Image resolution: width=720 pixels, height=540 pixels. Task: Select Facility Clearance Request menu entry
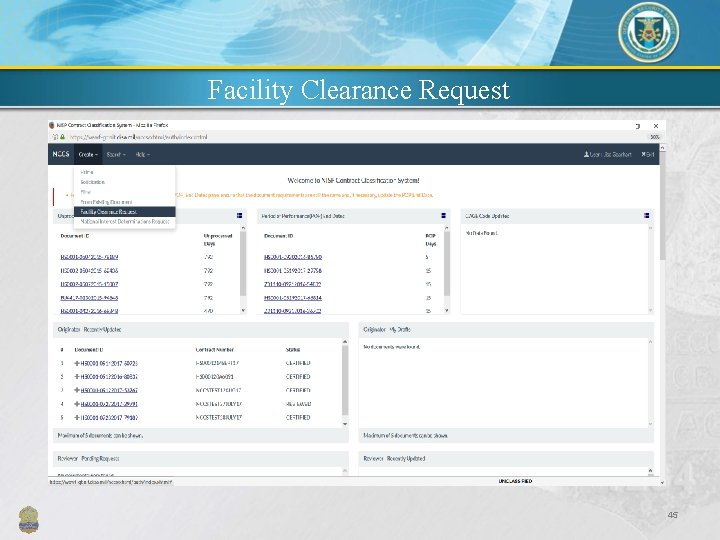point(124,212)
